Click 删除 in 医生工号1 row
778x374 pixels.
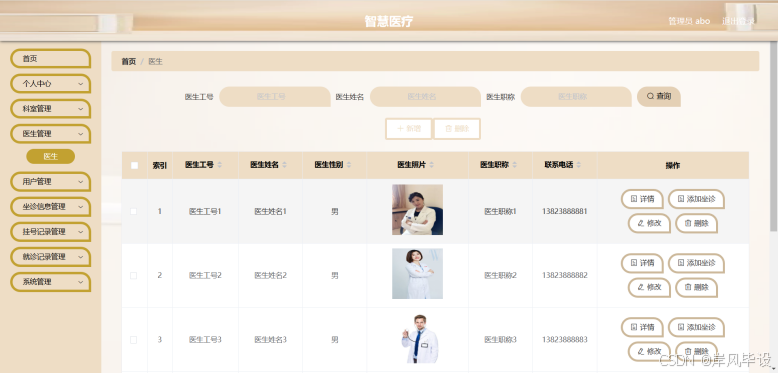(696, 223)
